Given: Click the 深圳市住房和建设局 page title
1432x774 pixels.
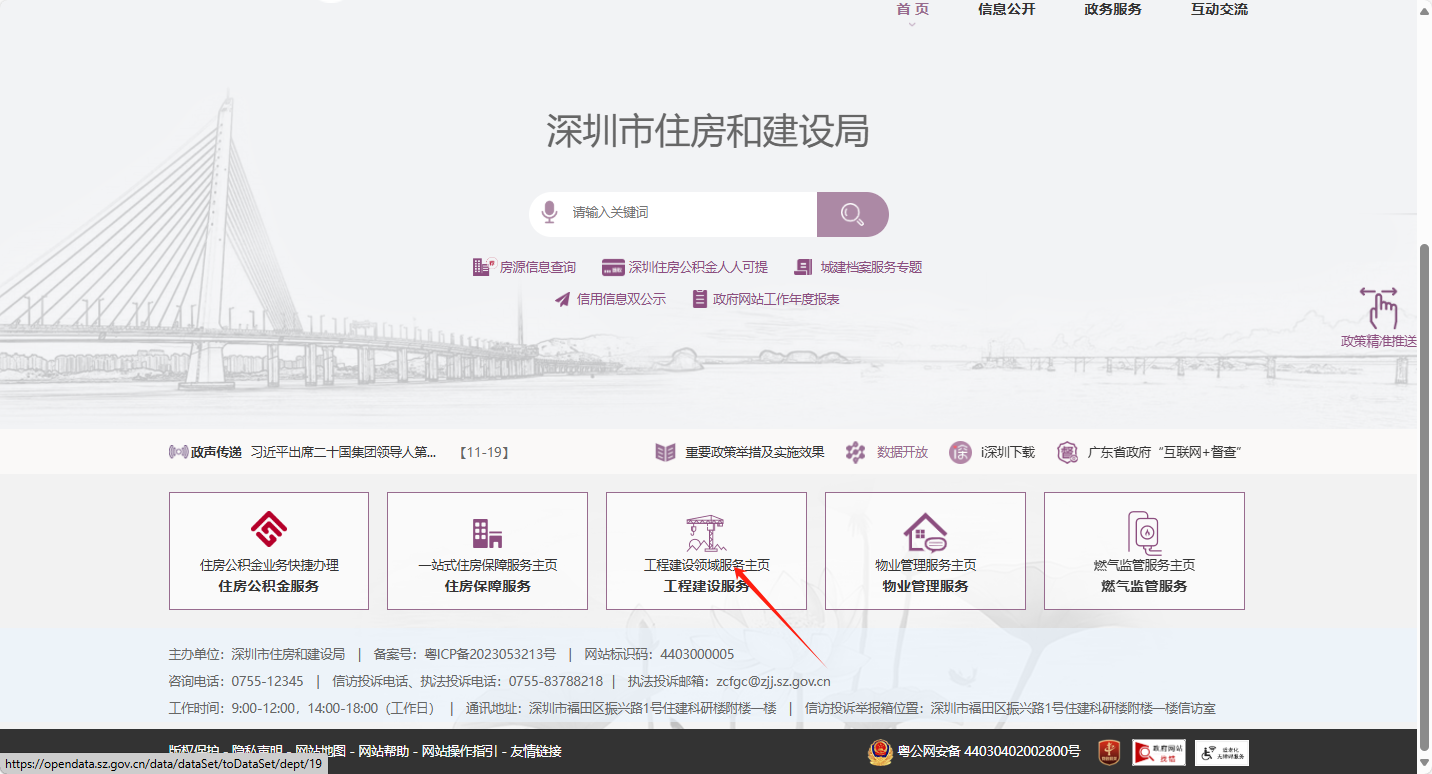Looking at the screenshot, I should click(708, 131).
